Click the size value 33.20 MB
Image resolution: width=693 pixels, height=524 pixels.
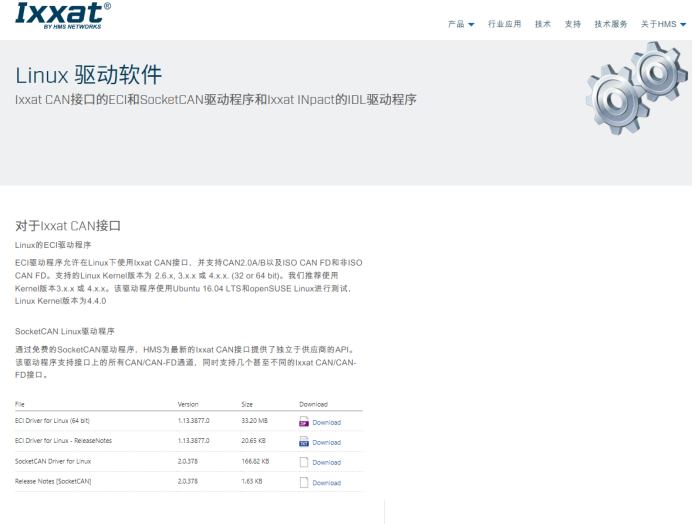click(x=255, y=421)
